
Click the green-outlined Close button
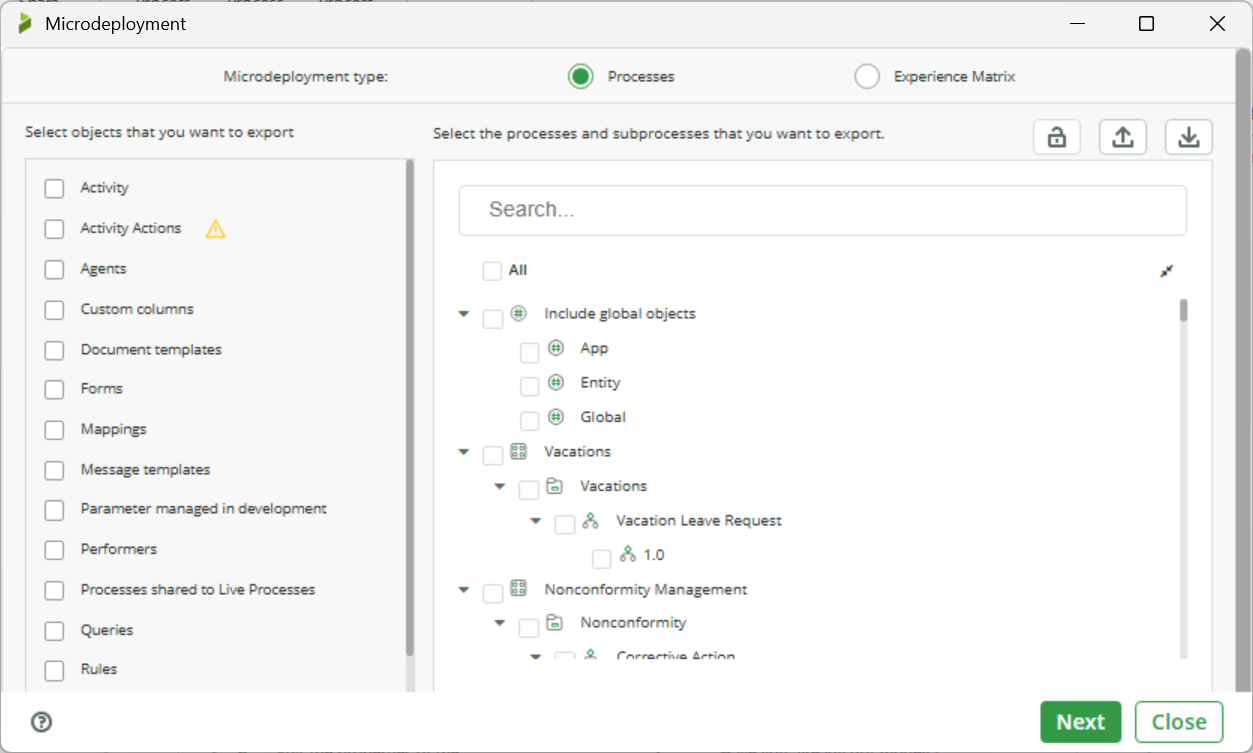pos(1179,722)
